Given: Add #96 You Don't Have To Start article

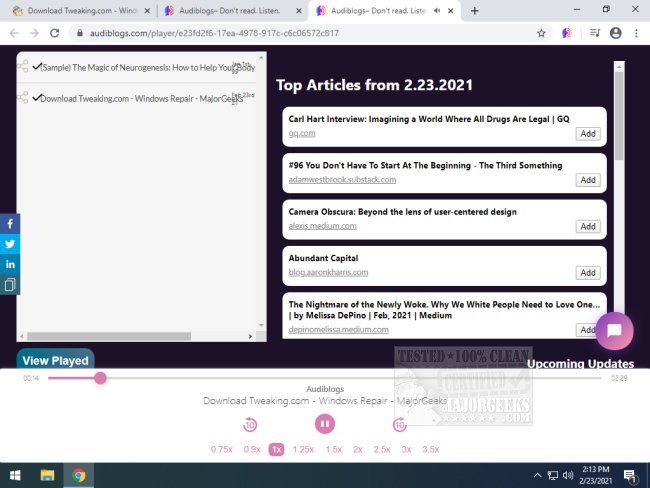Looking at the screenshot, I should 588,180.
